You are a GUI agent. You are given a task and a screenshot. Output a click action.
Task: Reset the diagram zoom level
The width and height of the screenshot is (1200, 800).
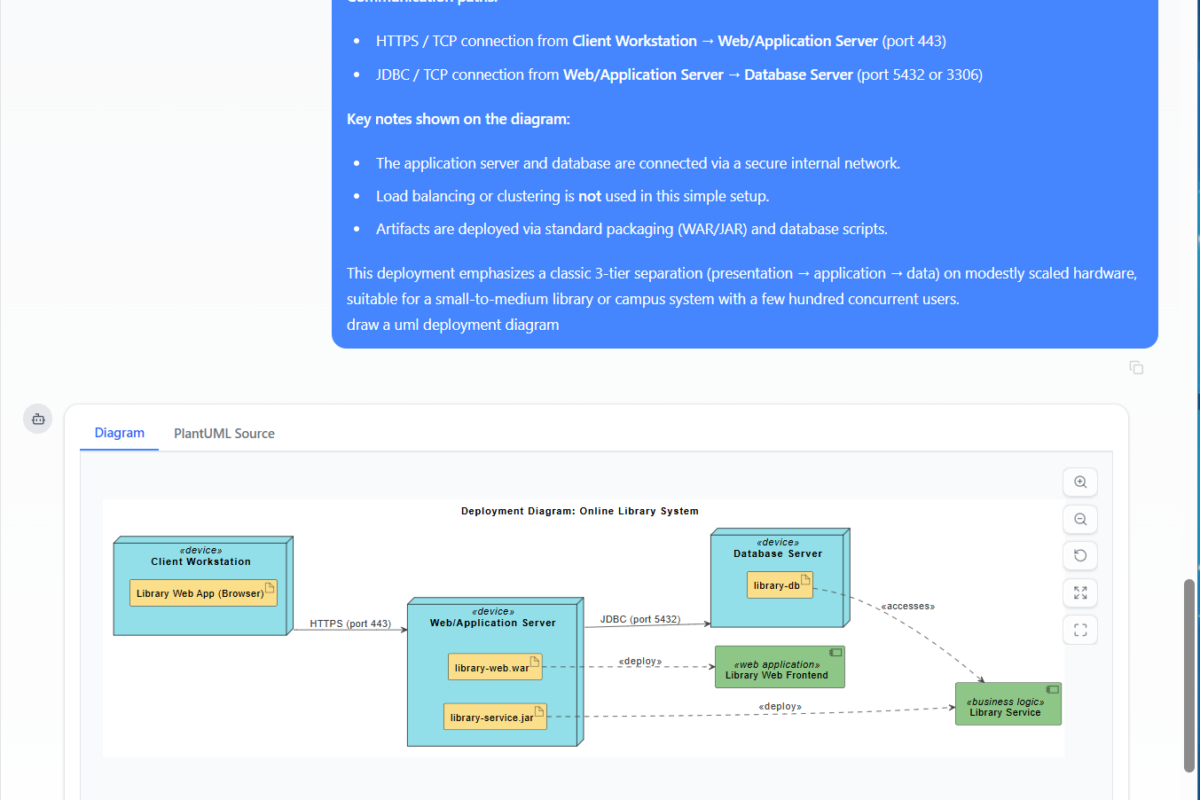(x=1080, y=556)
